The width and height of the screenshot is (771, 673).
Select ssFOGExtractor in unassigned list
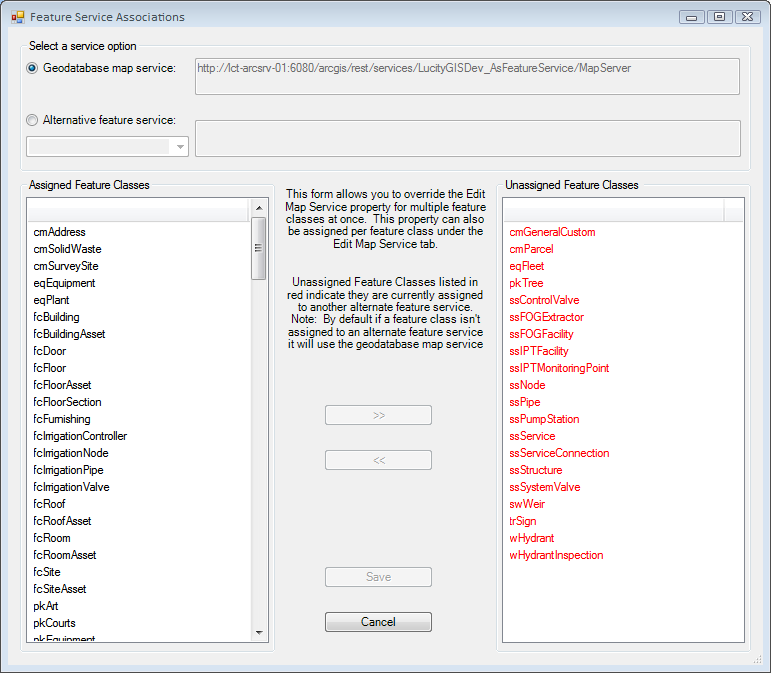(546, 317)
